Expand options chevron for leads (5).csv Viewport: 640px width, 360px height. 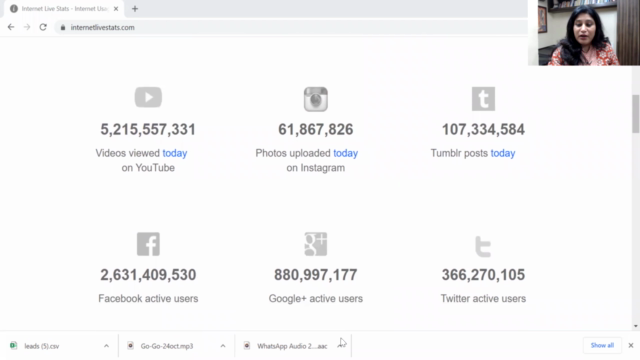(x=106, y=346)
